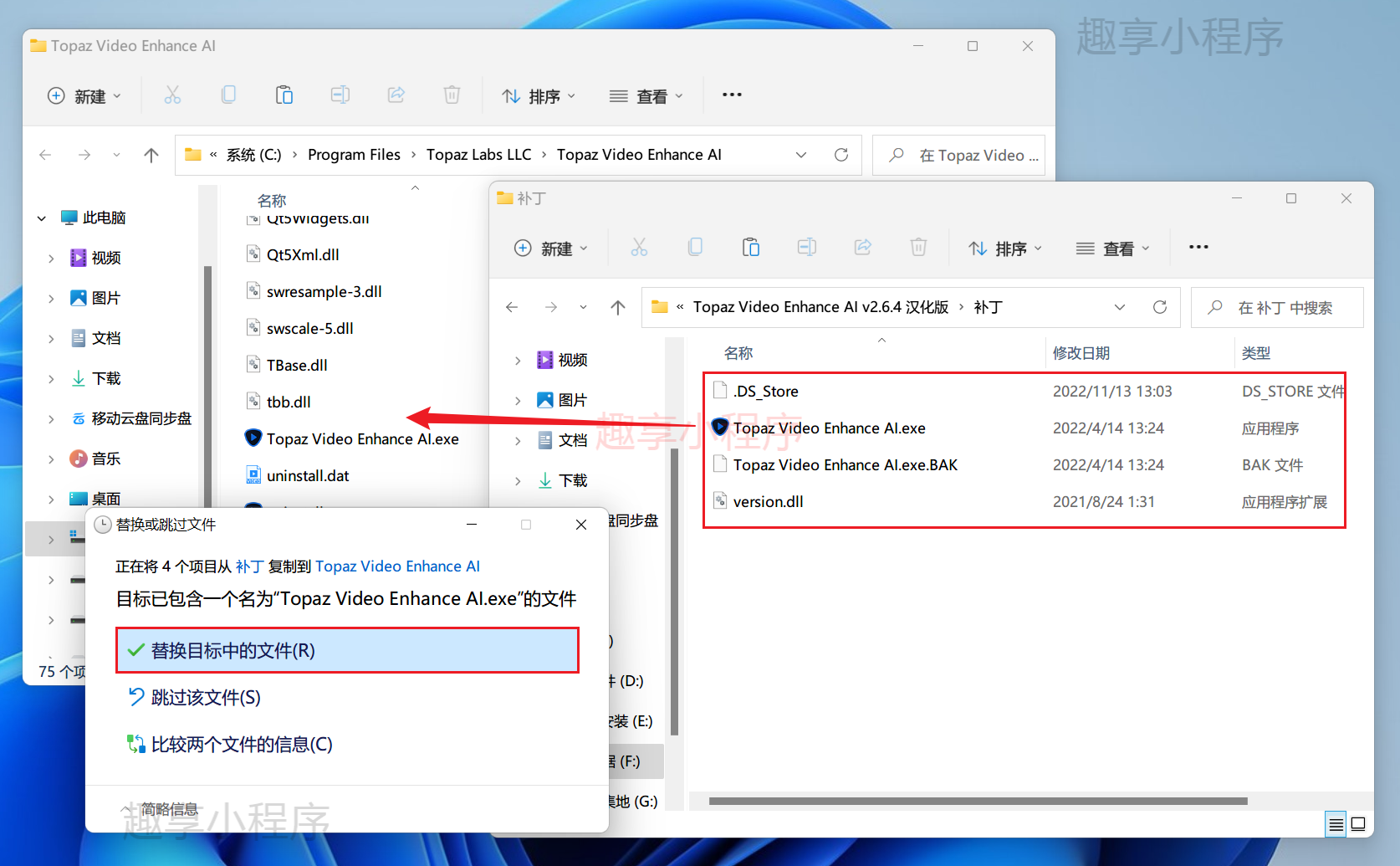Switch to large icons view in 补丁 window
The width and height of the screenshot is (1400, 866).
click(x=1358, y=824)
